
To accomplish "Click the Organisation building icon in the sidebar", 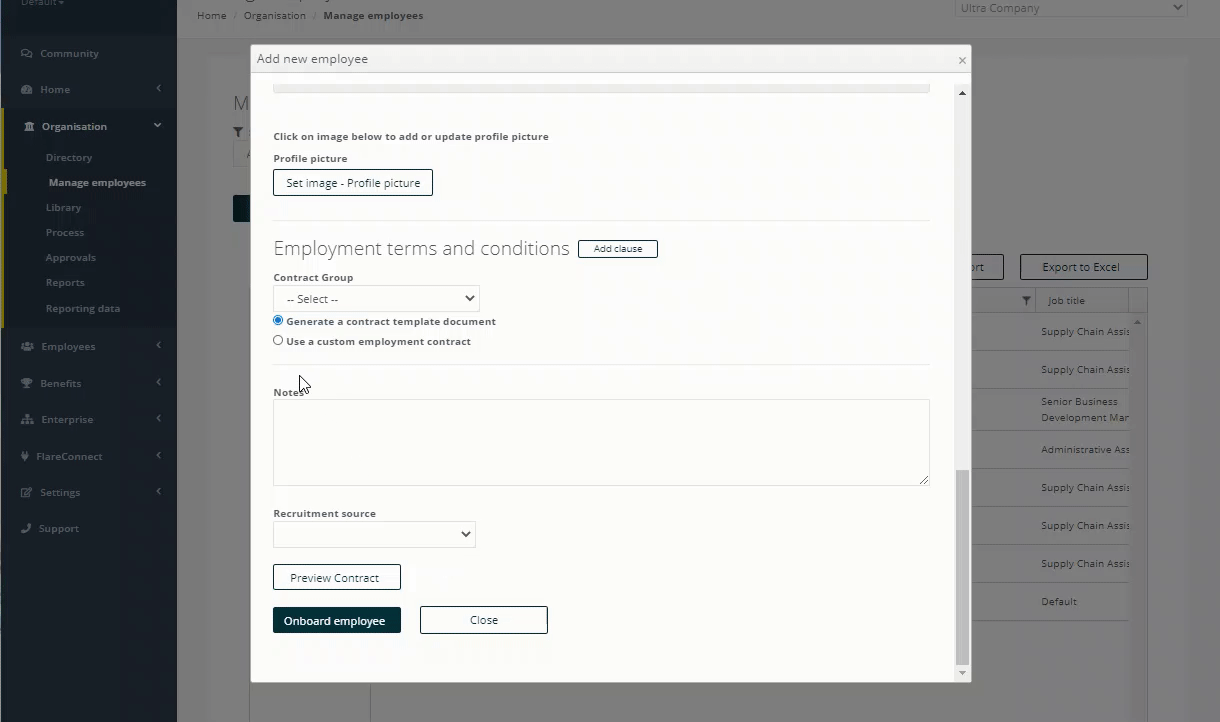I will pyautogui.click(x=29, y=127).
